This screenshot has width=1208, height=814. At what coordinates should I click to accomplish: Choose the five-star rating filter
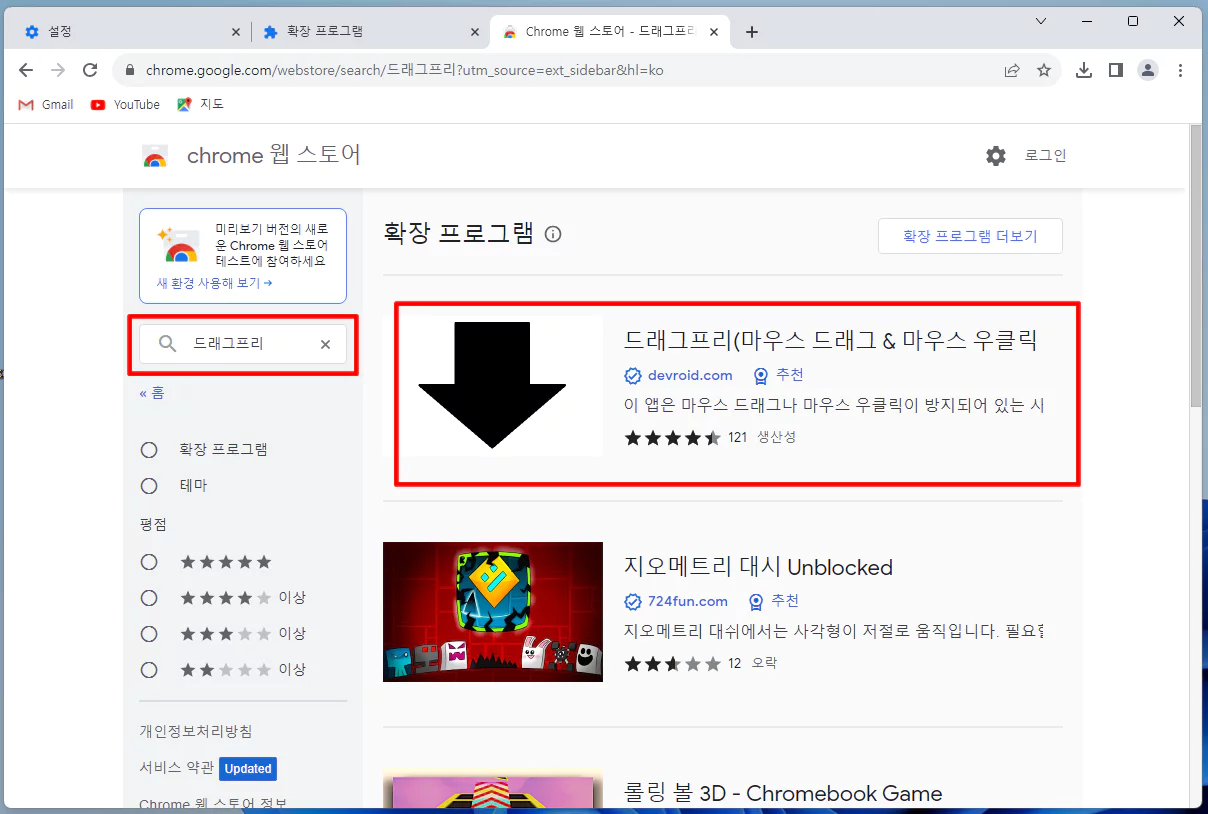point(149,562)
